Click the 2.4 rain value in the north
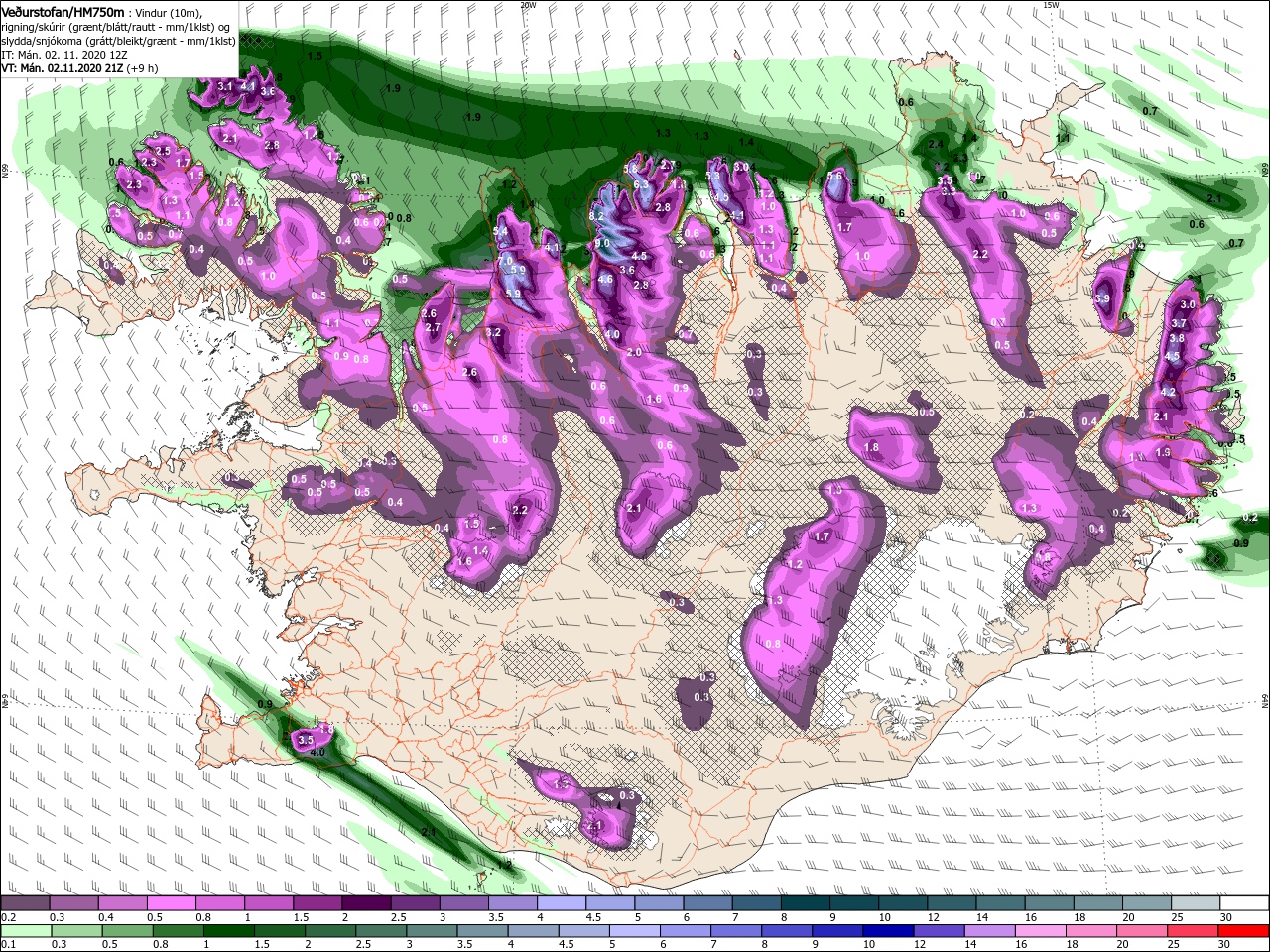The image size is (1270, 952). 935,145
